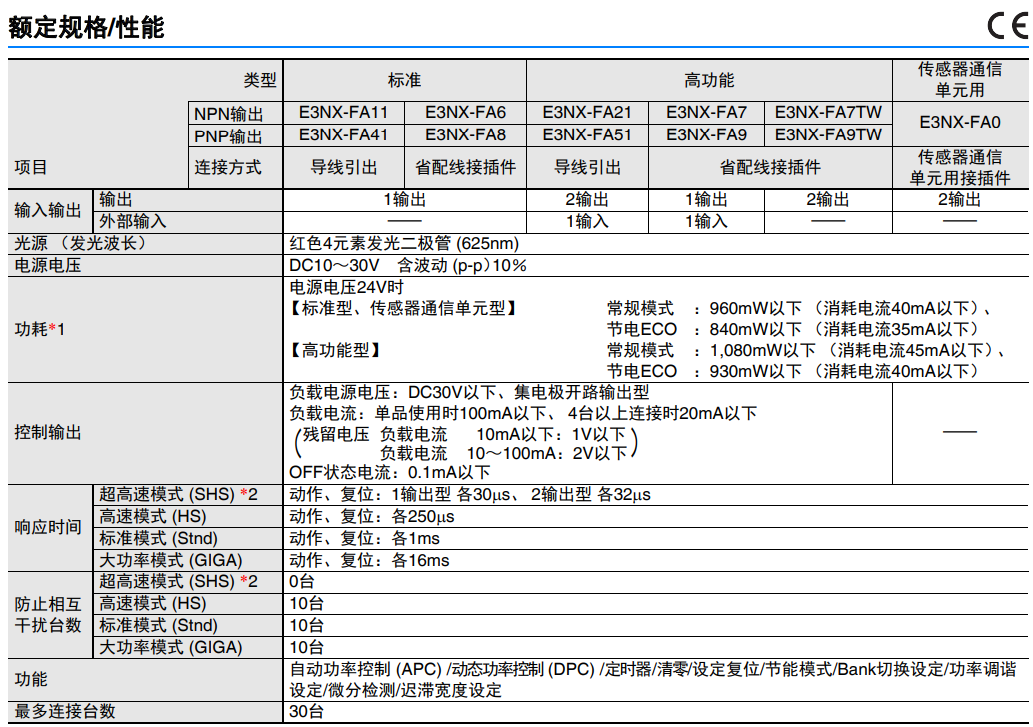Select the 840mW以下 ECO consumption value
This screenshot has width=1033, height=727.
756,329
